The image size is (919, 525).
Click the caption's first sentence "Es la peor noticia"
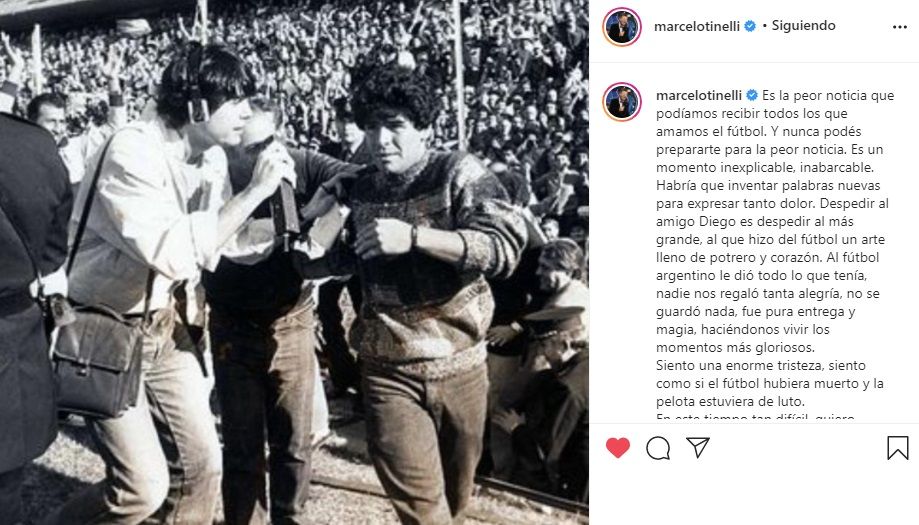[828, 95]
